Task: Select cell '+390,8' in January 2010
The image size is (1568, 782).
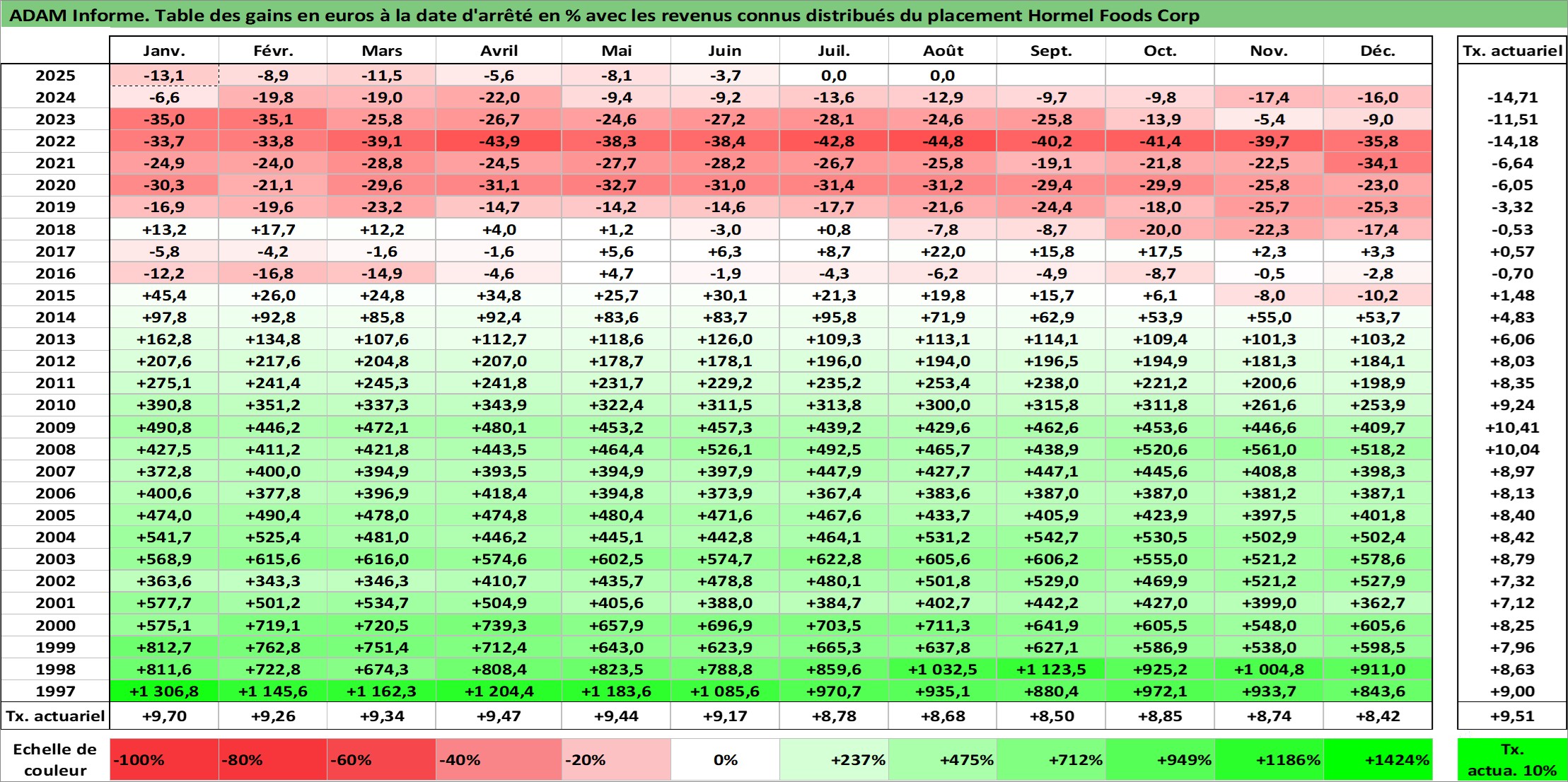Action: [164, 405]
